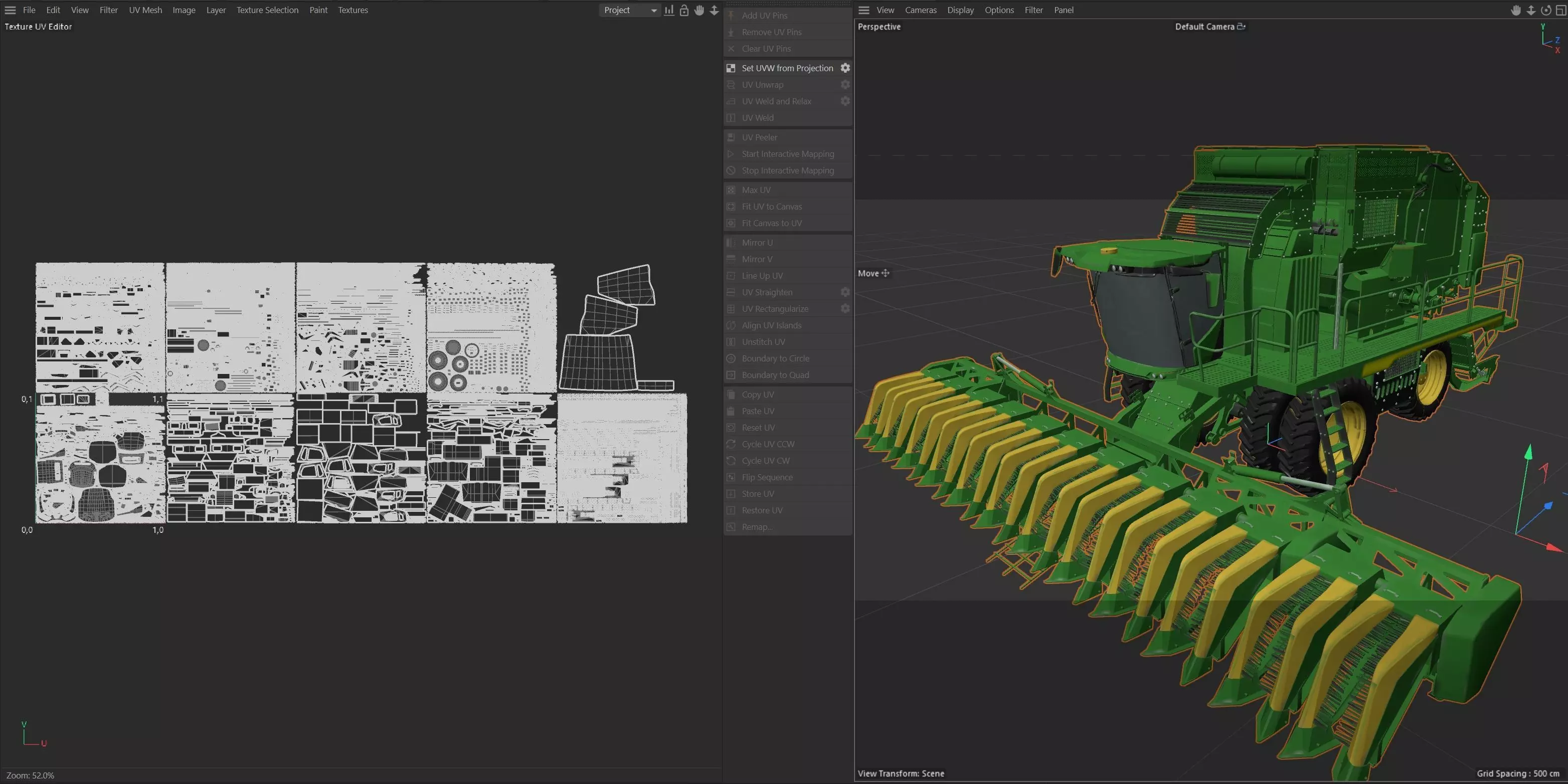This screenshot has width=1568, height=784.
Task: Click the Cycle UV CCW icon
Action: pyautogui.click(x=731, y=444)
